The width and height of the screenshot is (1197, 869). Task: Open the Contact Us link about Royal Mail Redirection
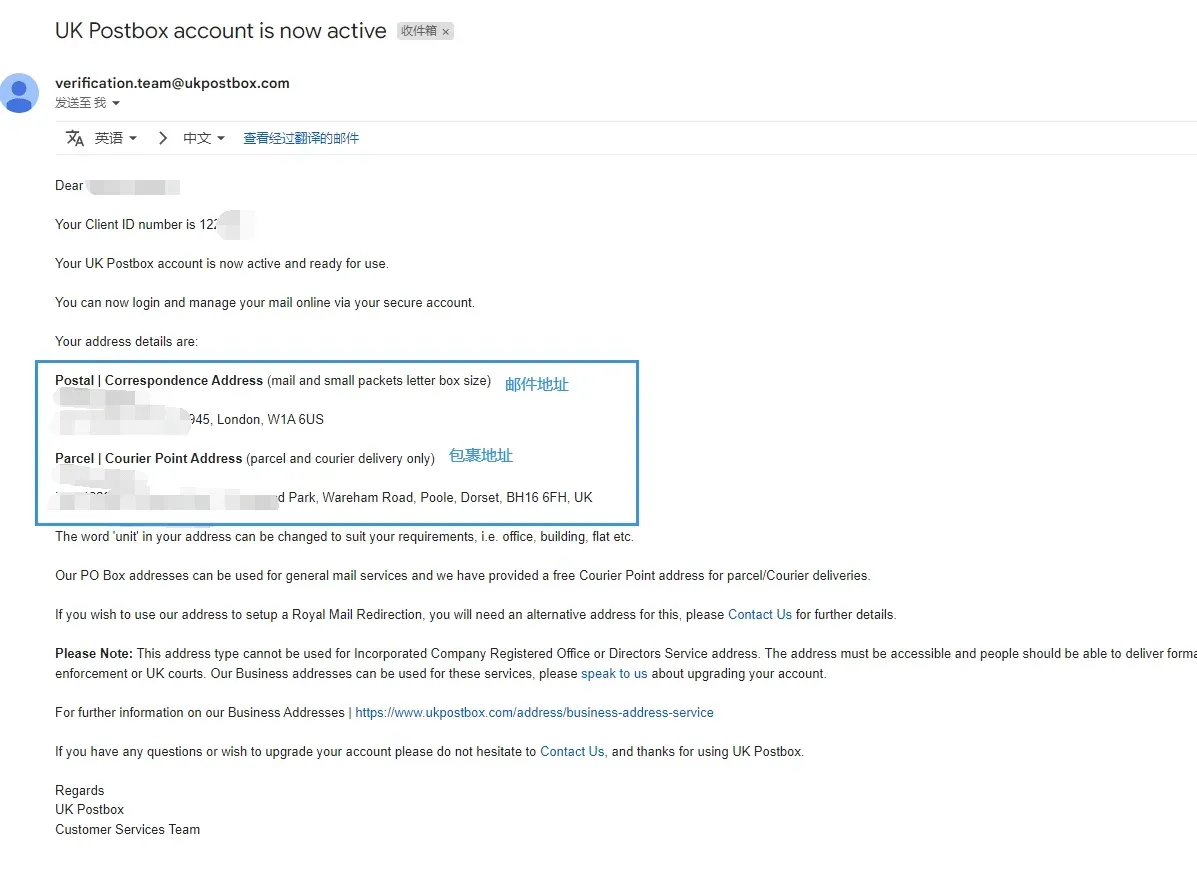pos(760,615)
